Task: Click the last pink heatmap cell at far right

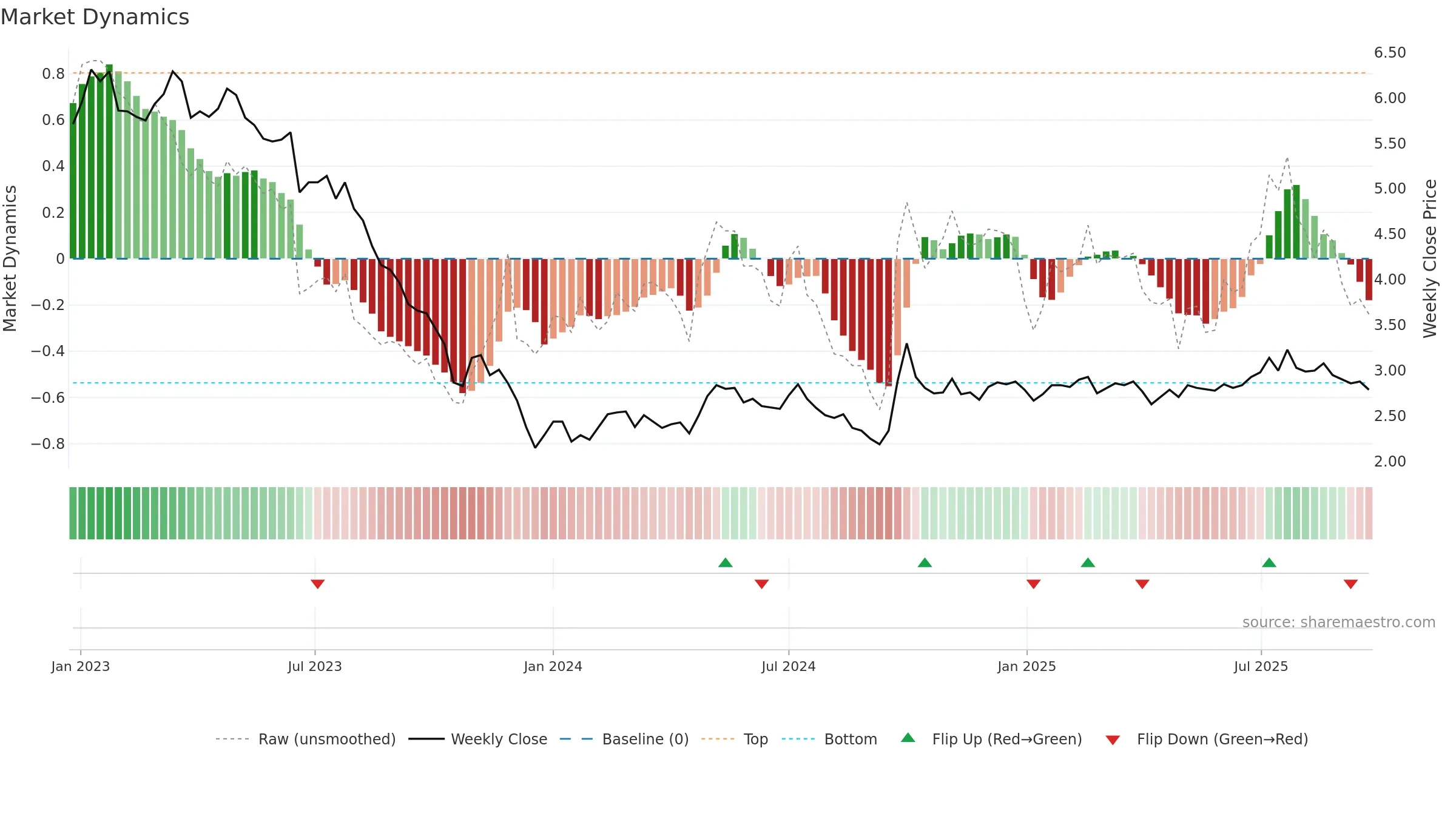Action: [1369, 513]
